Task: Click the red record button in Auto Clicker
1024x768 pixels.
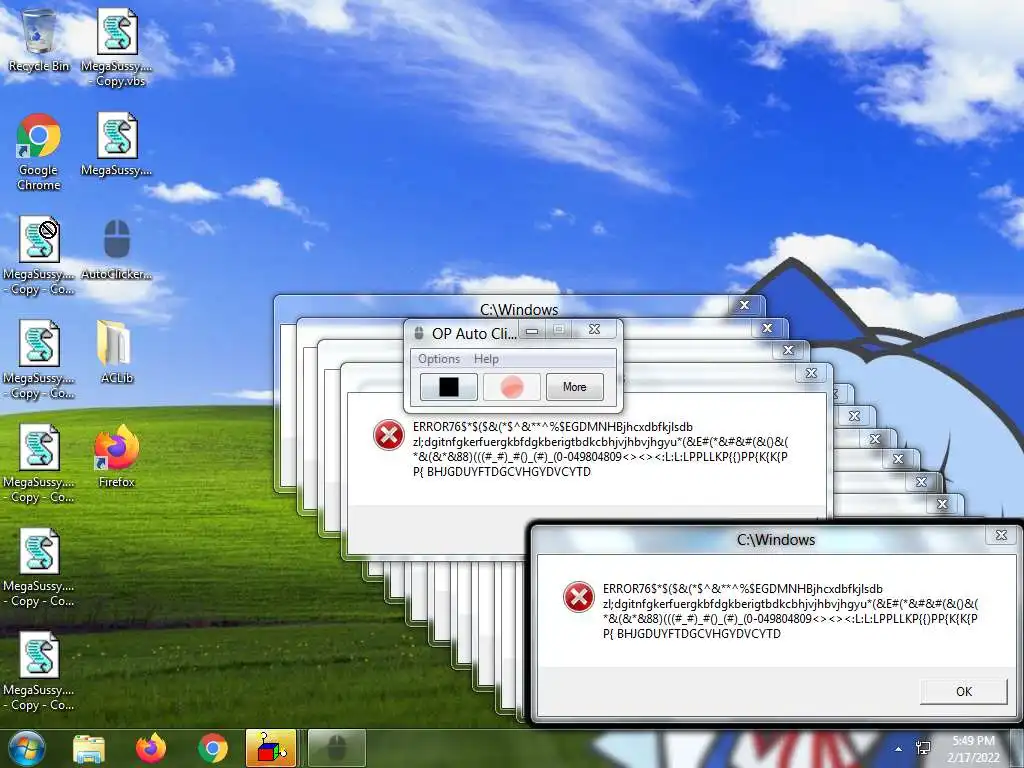Action: 511,387
